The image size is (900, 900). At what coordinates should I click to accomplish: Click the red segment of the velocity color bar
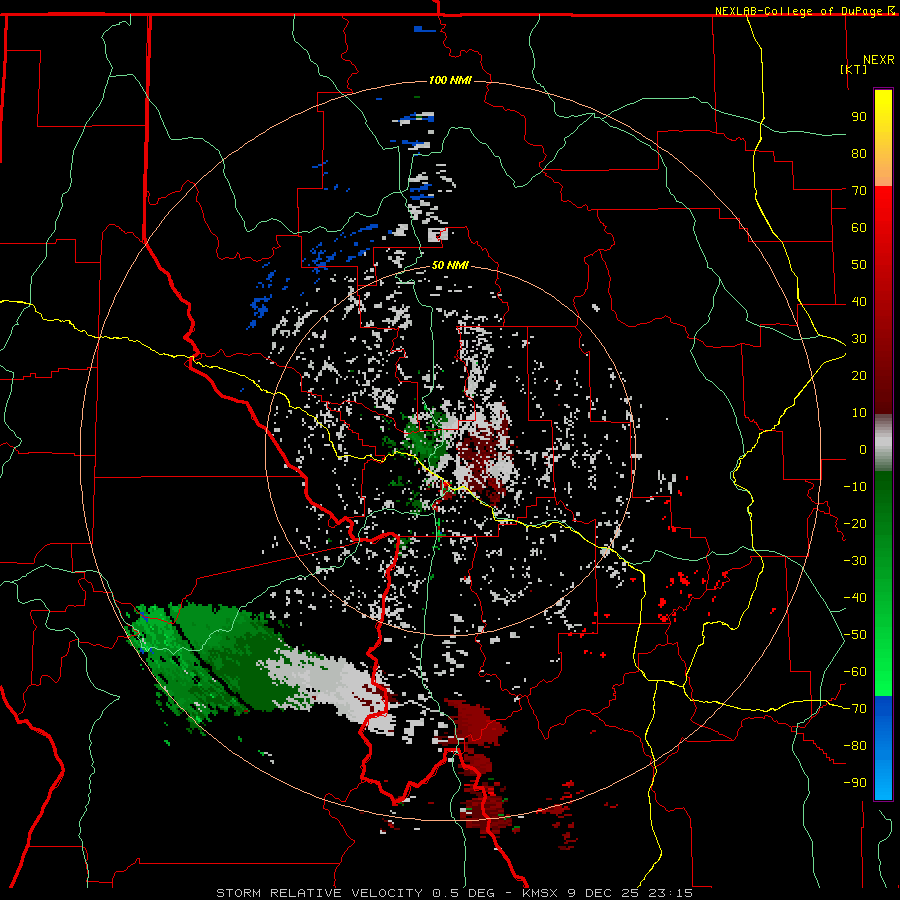pos(883,300)
